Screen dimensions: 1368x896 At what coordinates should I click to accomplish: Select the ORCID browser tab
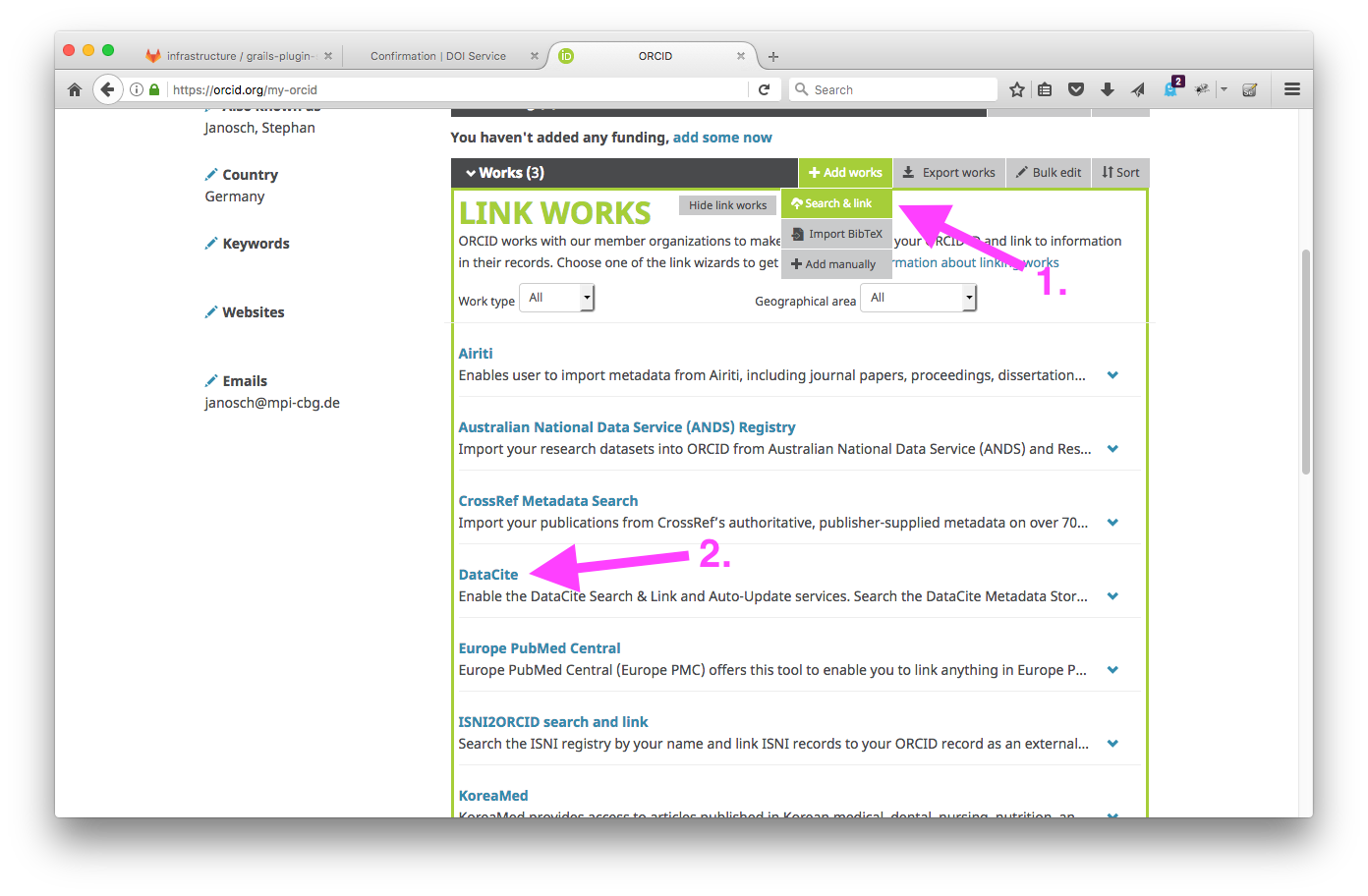(655, 56)
